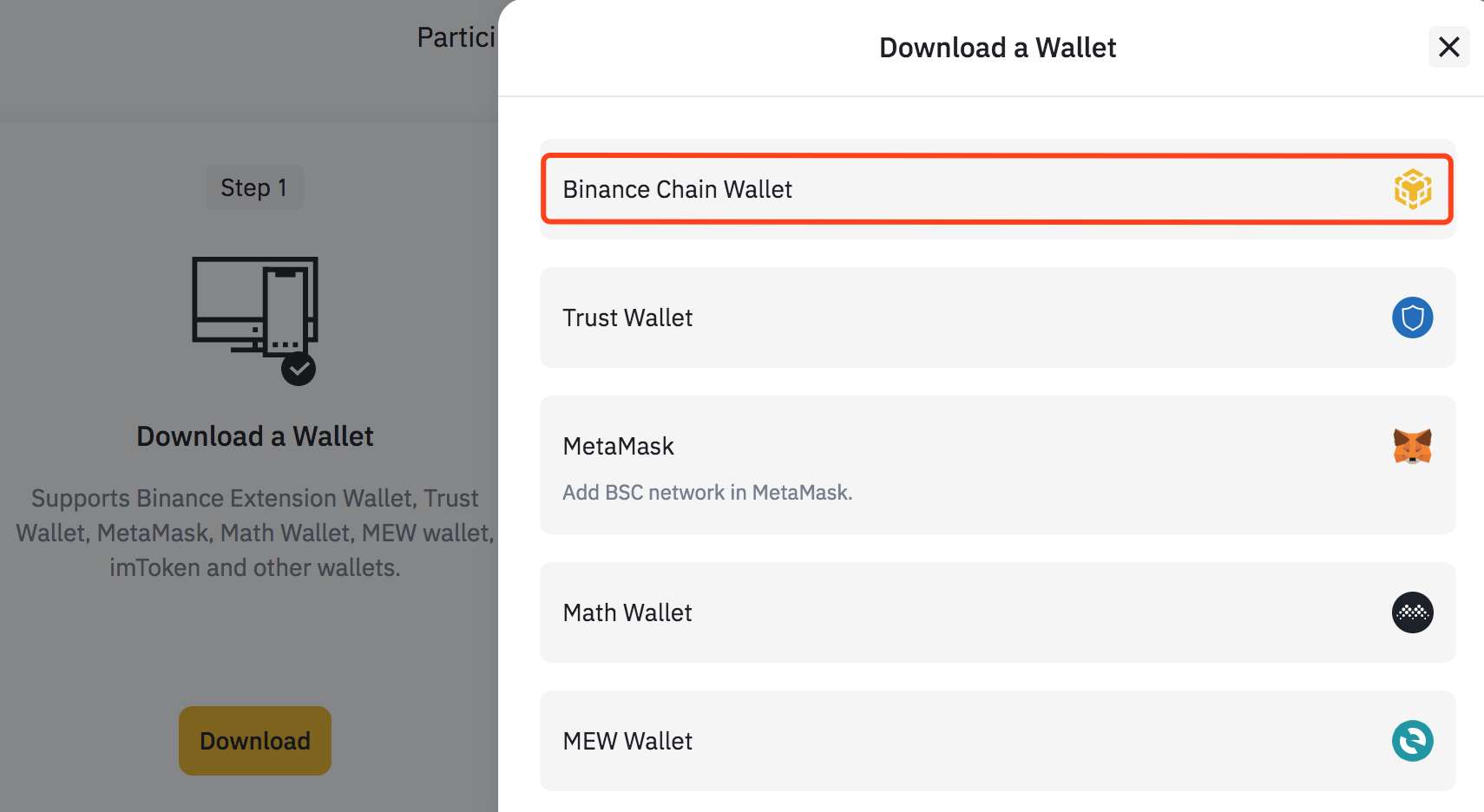This screenshot has height=812, width=1484.
Task: Click the supported wallets description text
Action: click(x=255, y=533)
